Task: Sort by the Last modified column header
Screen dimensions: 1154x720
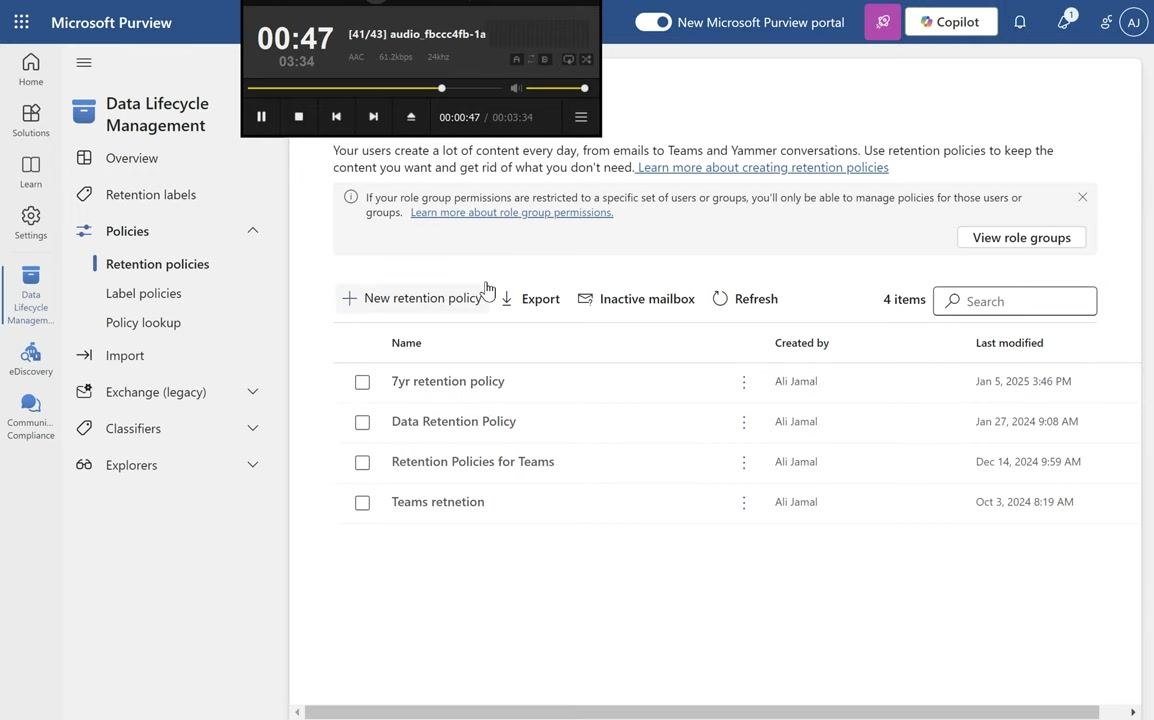Action: coord(1010,343)
